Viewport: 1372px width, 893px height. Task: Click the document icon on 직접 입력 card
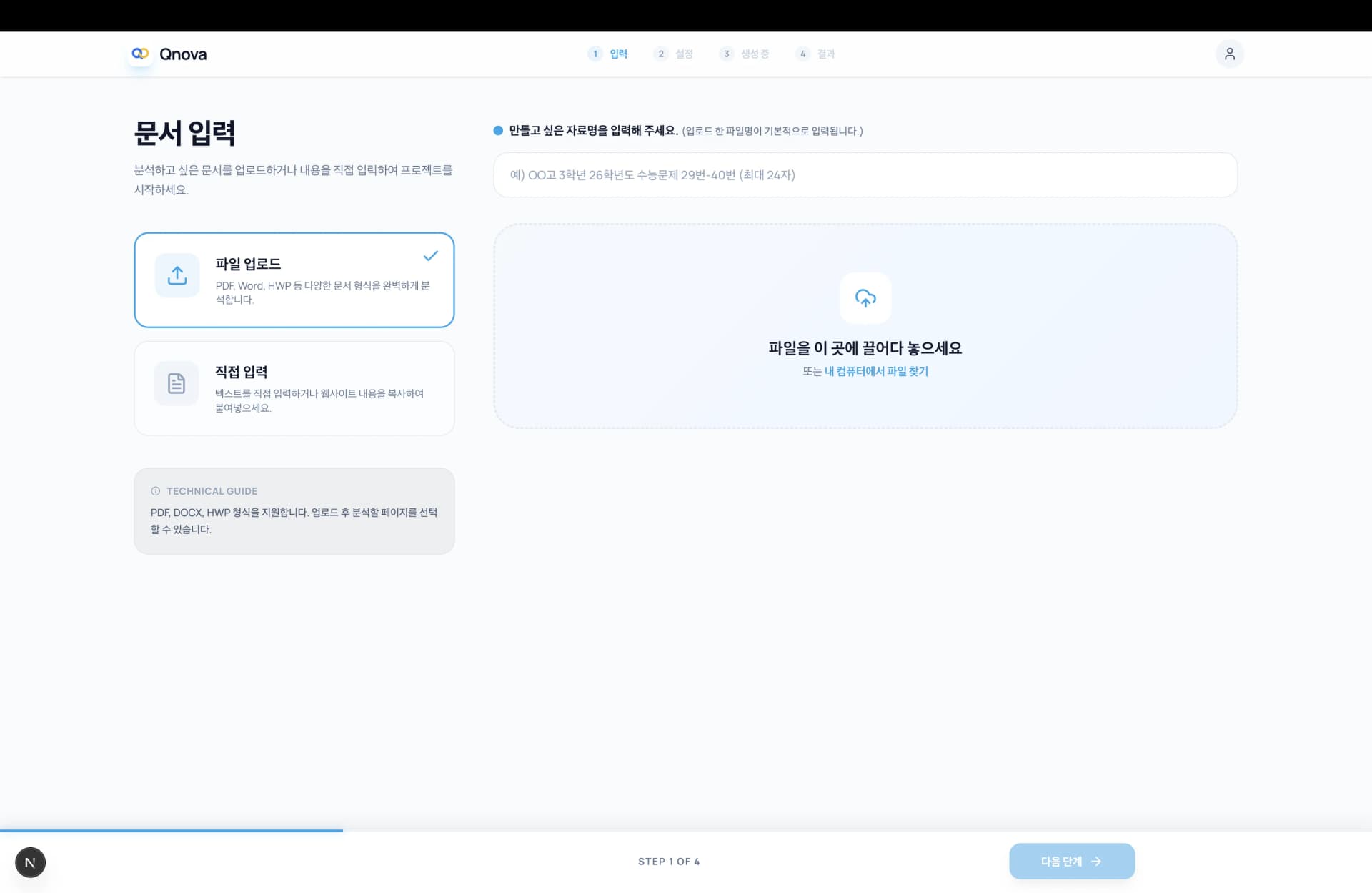(177, 383)
